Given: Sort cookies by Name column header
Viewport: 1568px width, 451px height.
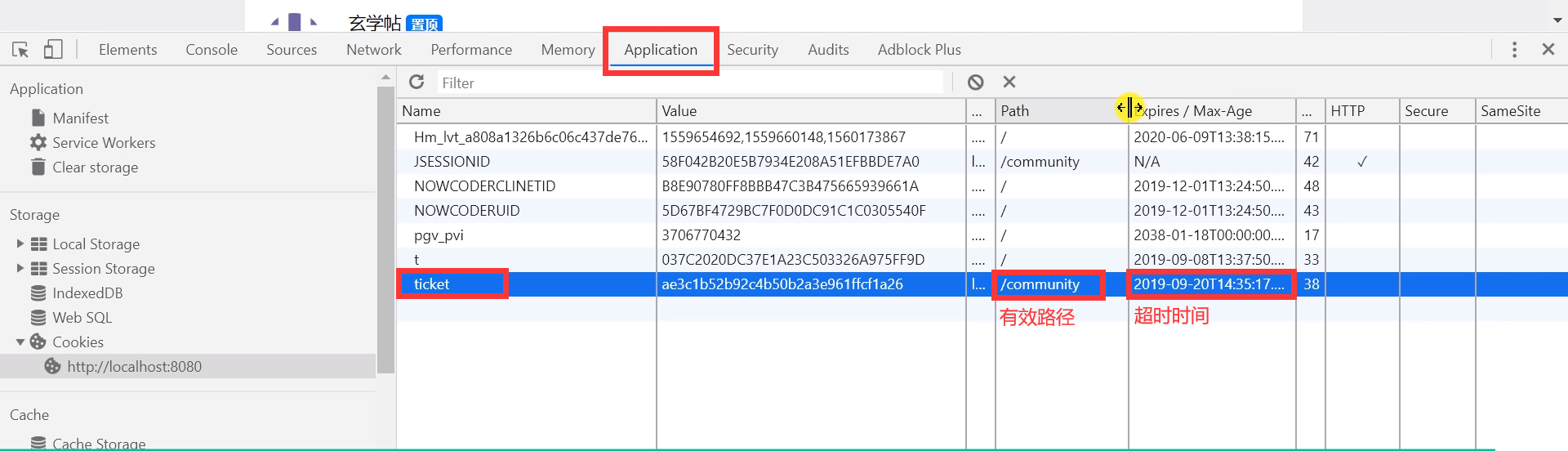Looking at the screenshot, I should click(x=527, y=110).
